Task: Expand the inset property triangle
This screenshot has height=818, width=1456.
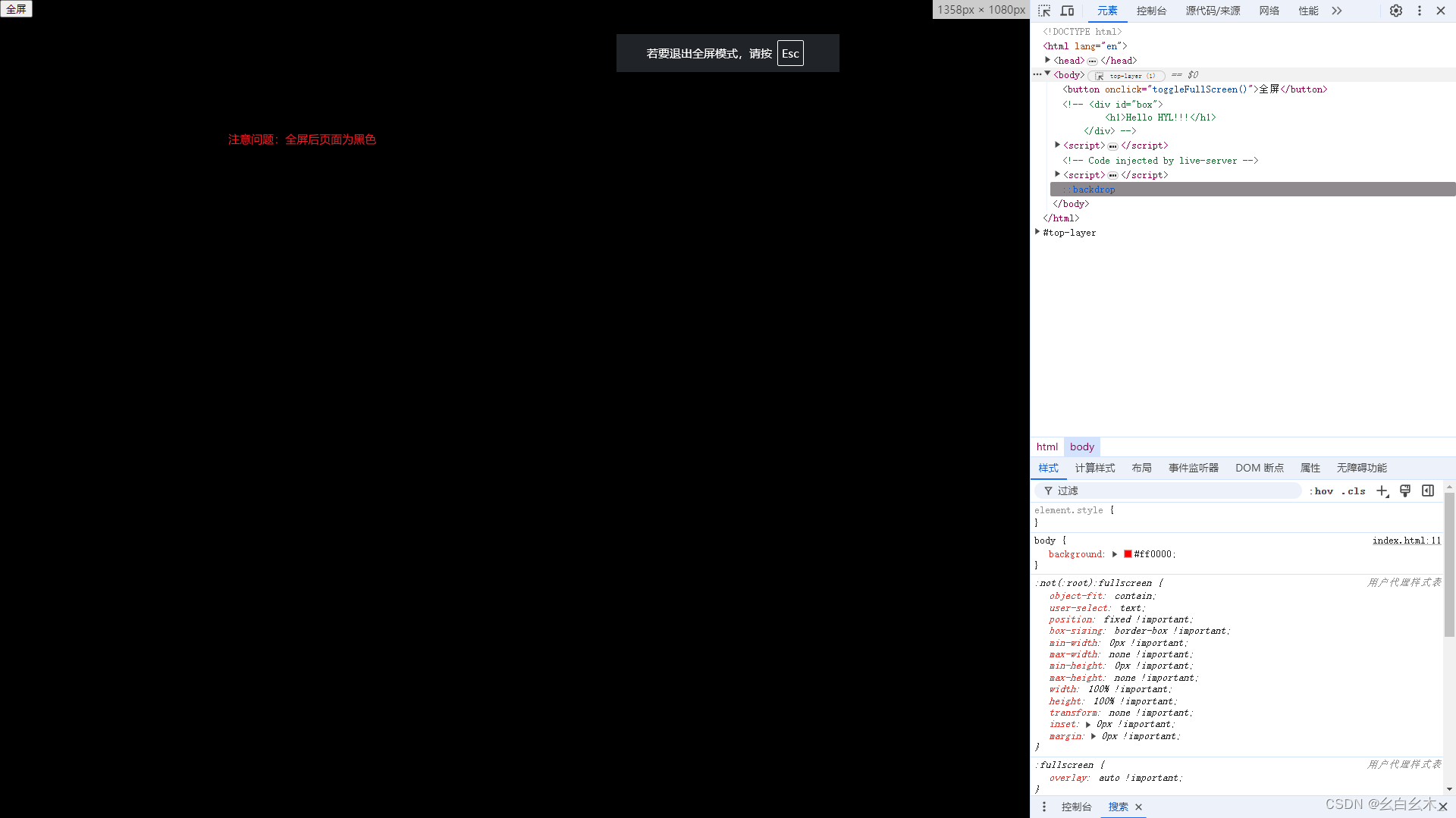Action: [x=1088, y=725]
